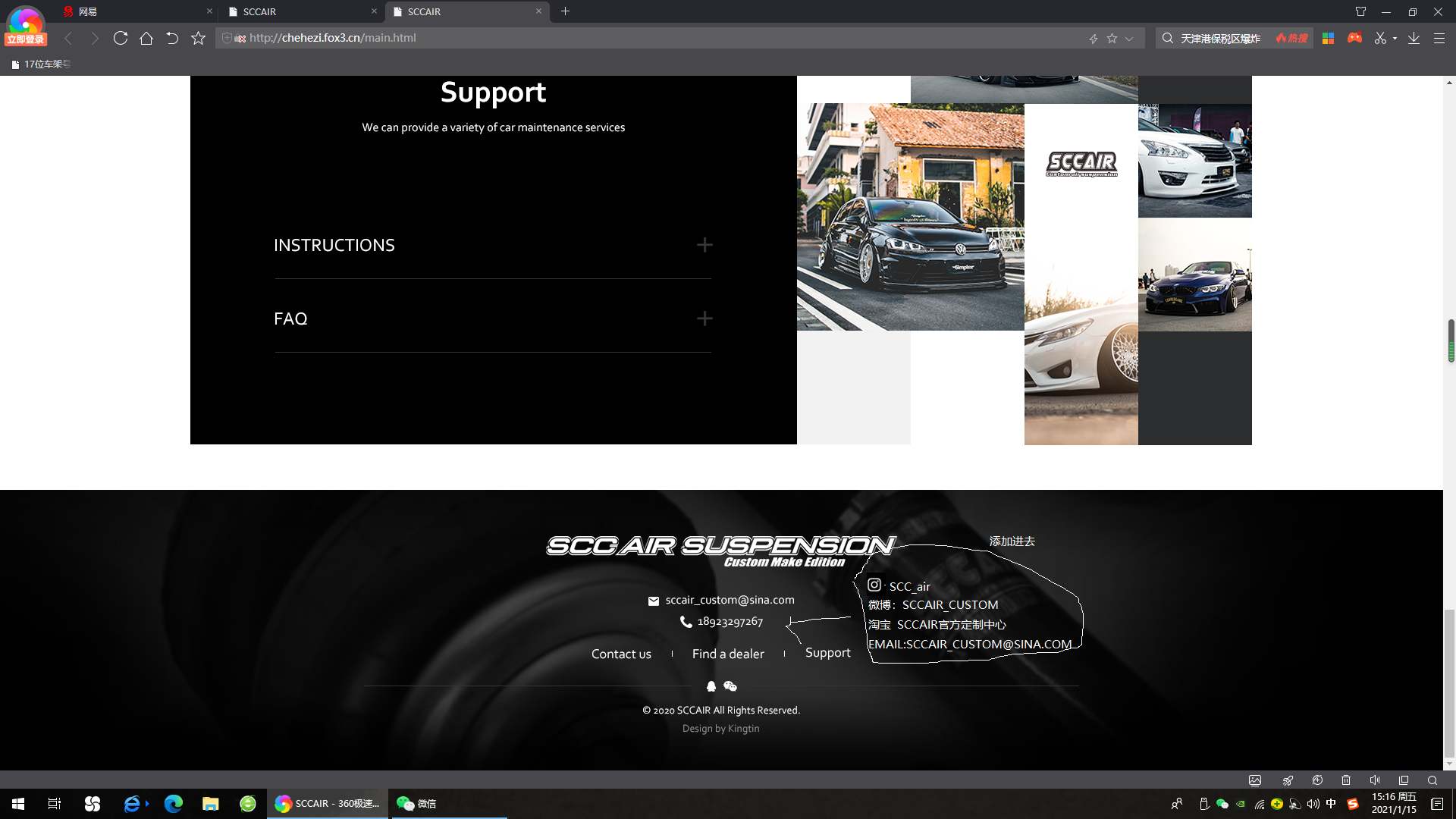Open the skin shirt icon
The width and height of the screenshot is (1456, 819).
pos(1360,11)
